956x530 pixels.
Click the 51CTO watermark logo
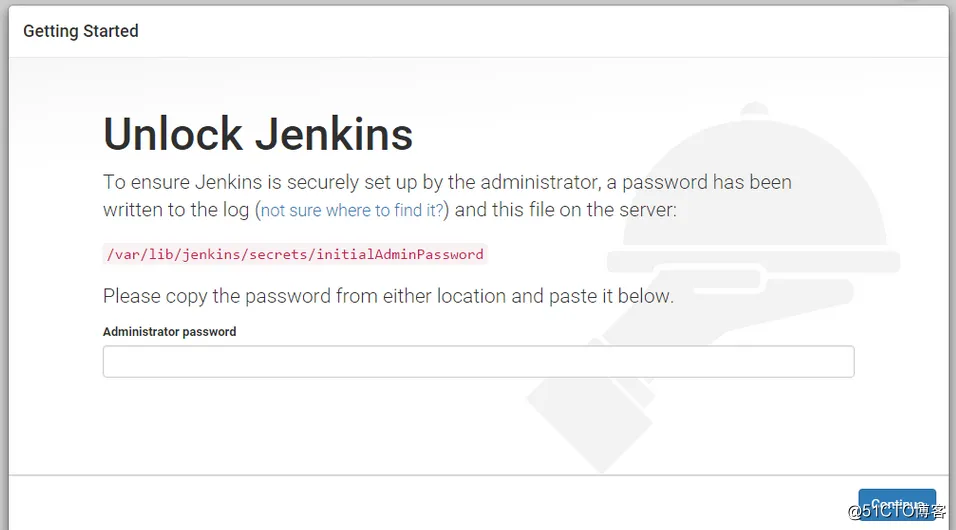point(896,511)
